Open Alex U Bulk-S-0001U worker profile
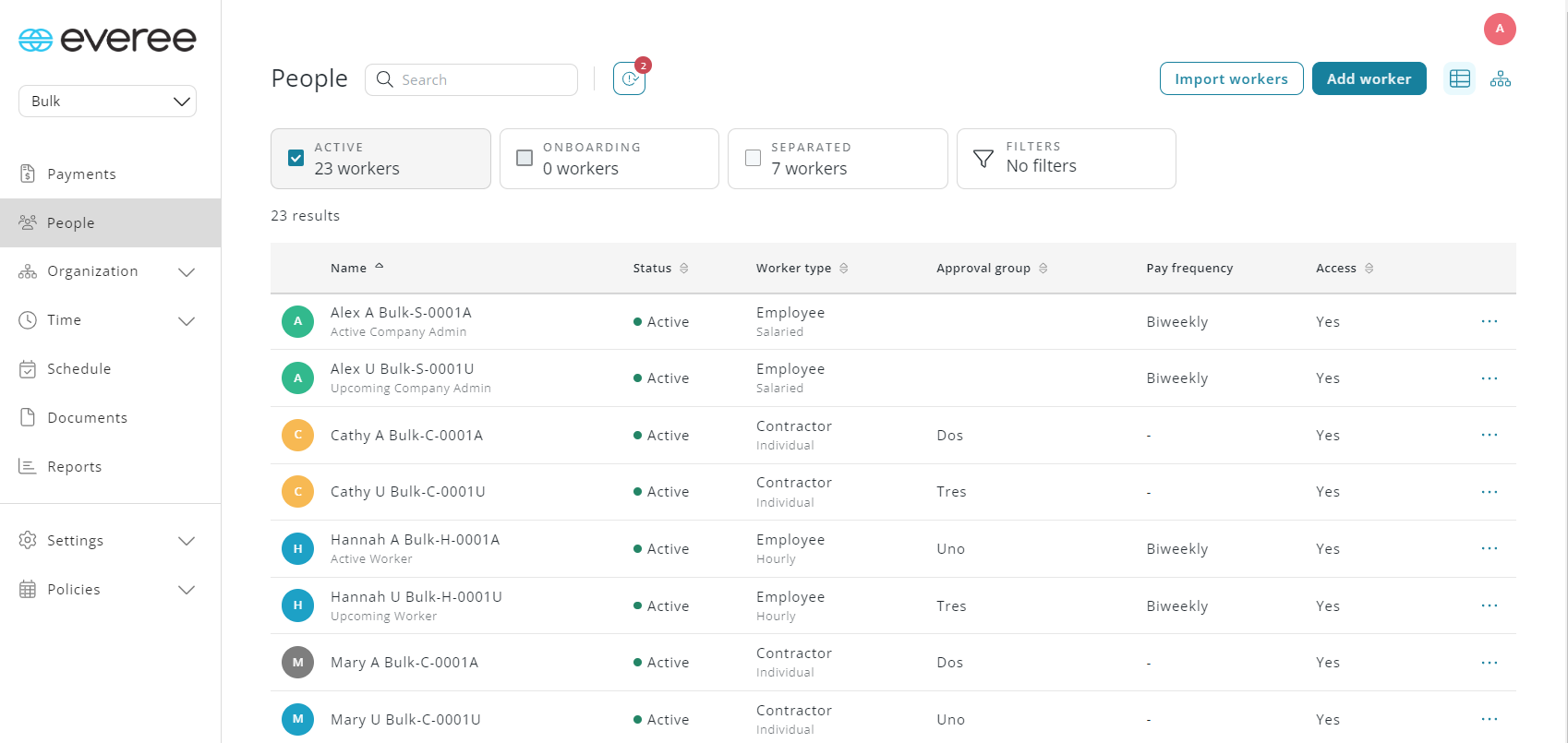 (x=403, y=369)
